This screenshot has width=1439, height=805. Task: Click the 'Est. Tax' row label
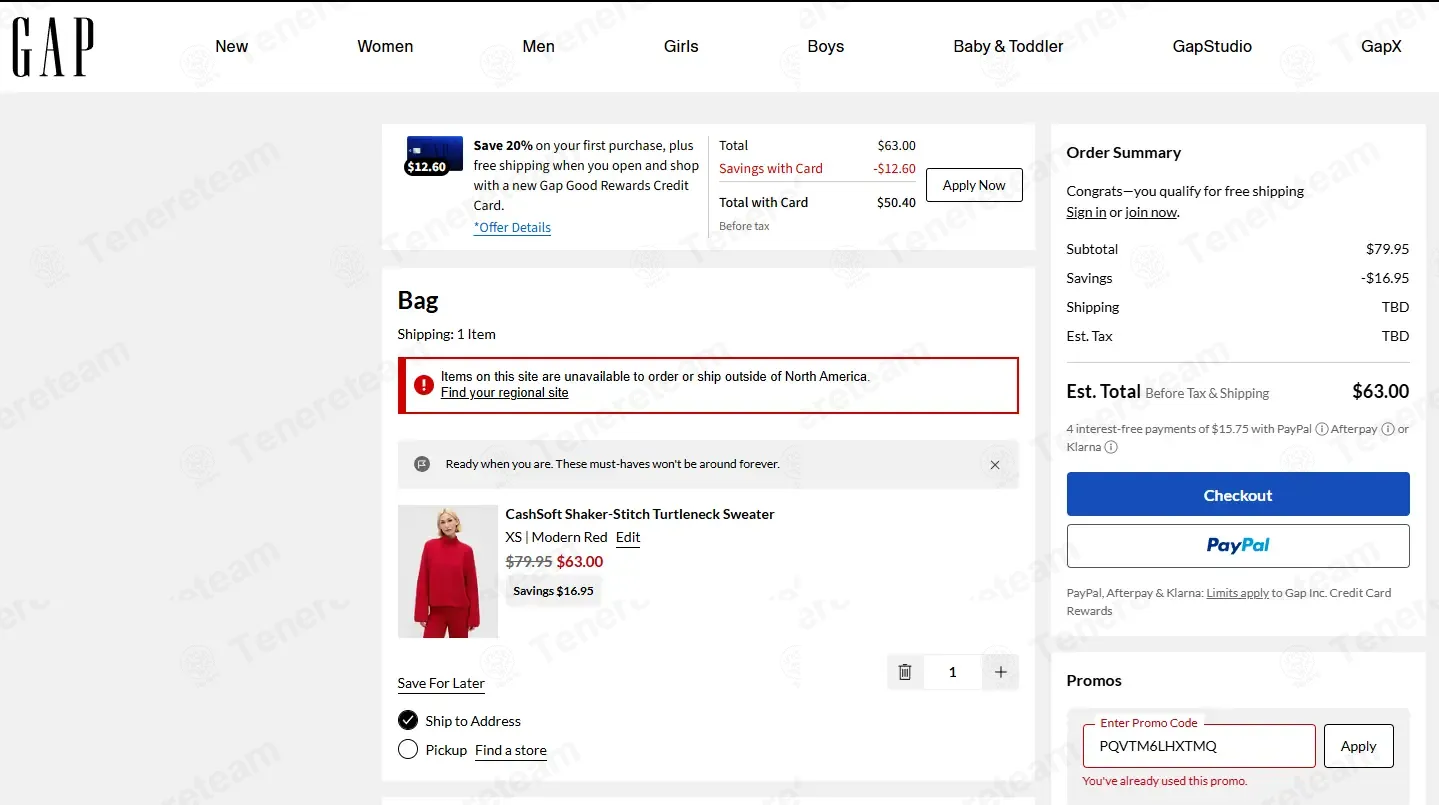point(1090,336)
